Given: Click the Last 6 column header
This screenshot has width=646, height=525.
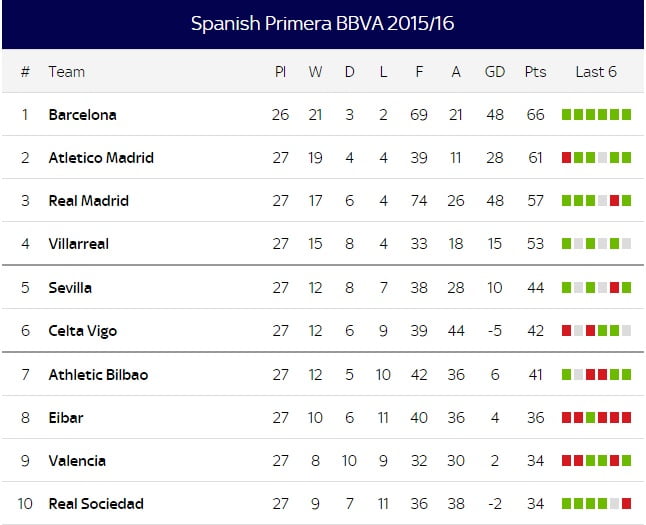Looking at the screenshot, I should coord(596,72).
